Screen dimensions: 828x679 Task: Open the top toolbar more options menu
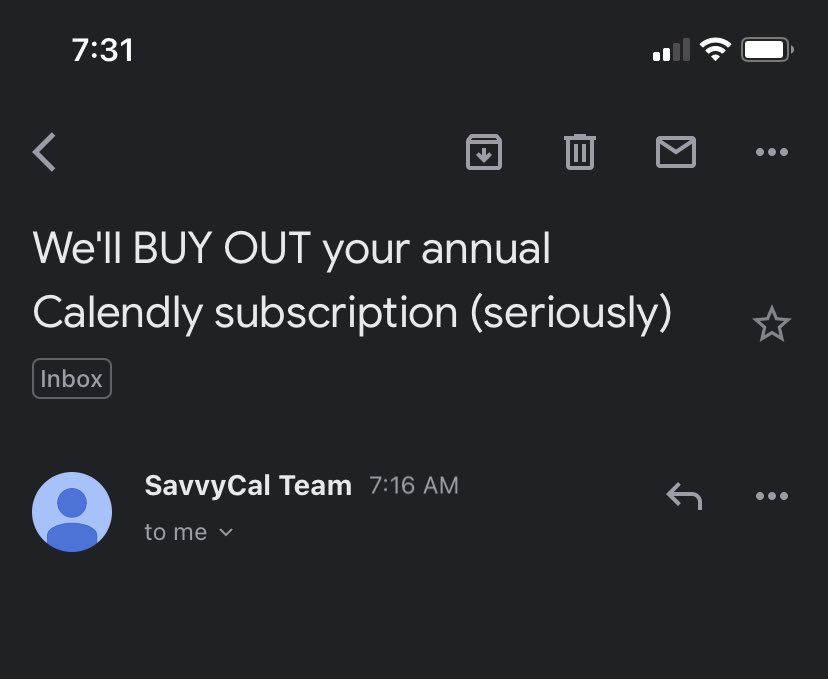click(x=772, y=153)
